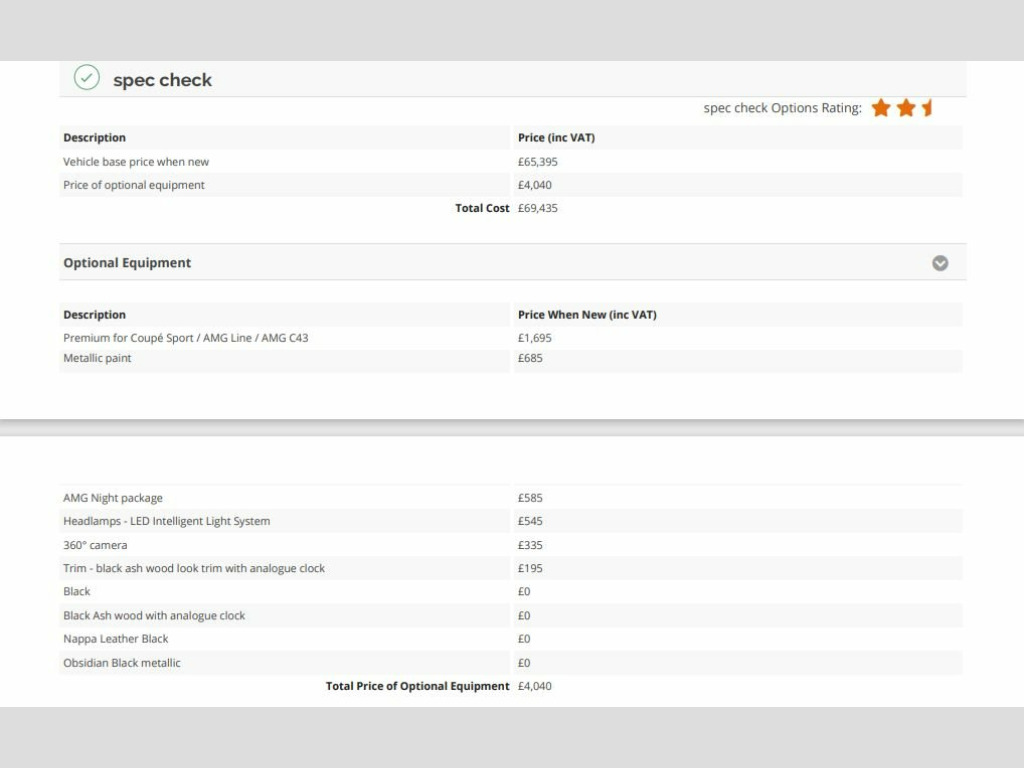Viewport: 1024px width, 768px height.
Task: Click the Price When New (inc VAT) column header
Action: 587,315
